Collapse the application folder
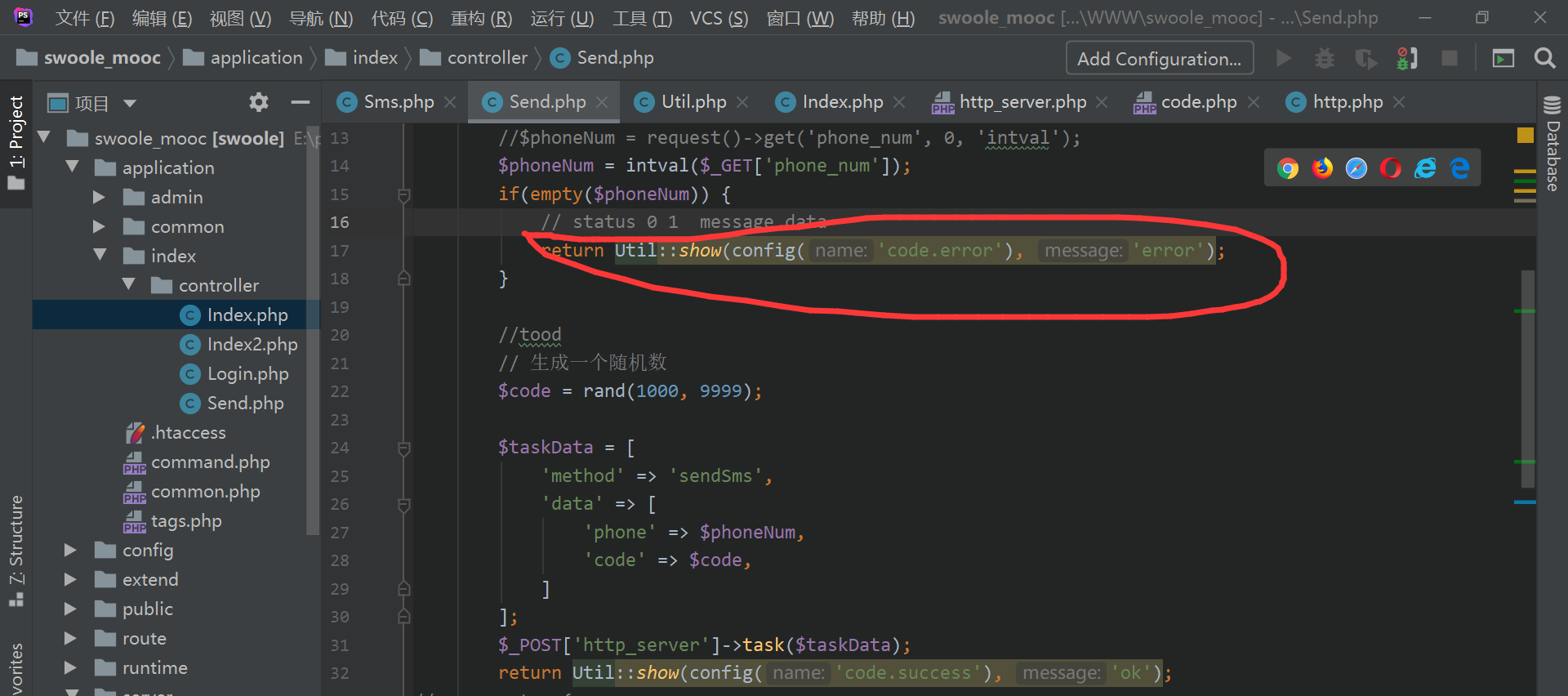Viewport: 1568px width, 696px height. (72, 167)
